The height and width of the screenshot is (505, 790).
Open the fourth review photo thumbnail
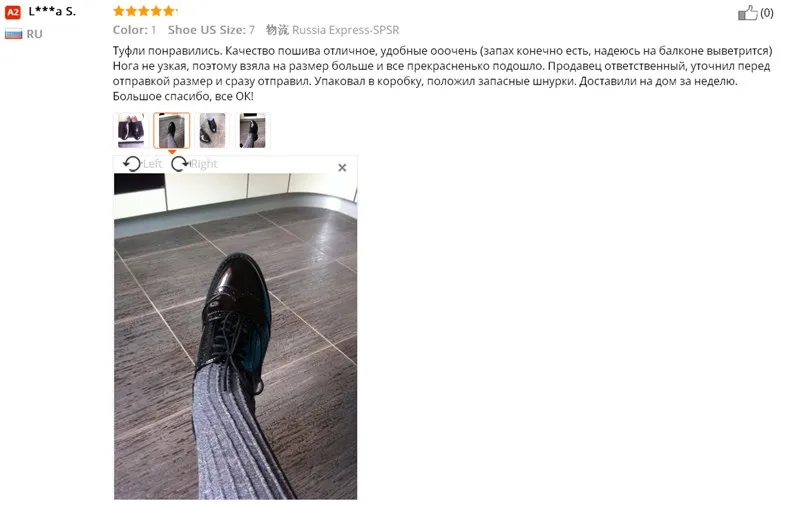tap(252, 131)
